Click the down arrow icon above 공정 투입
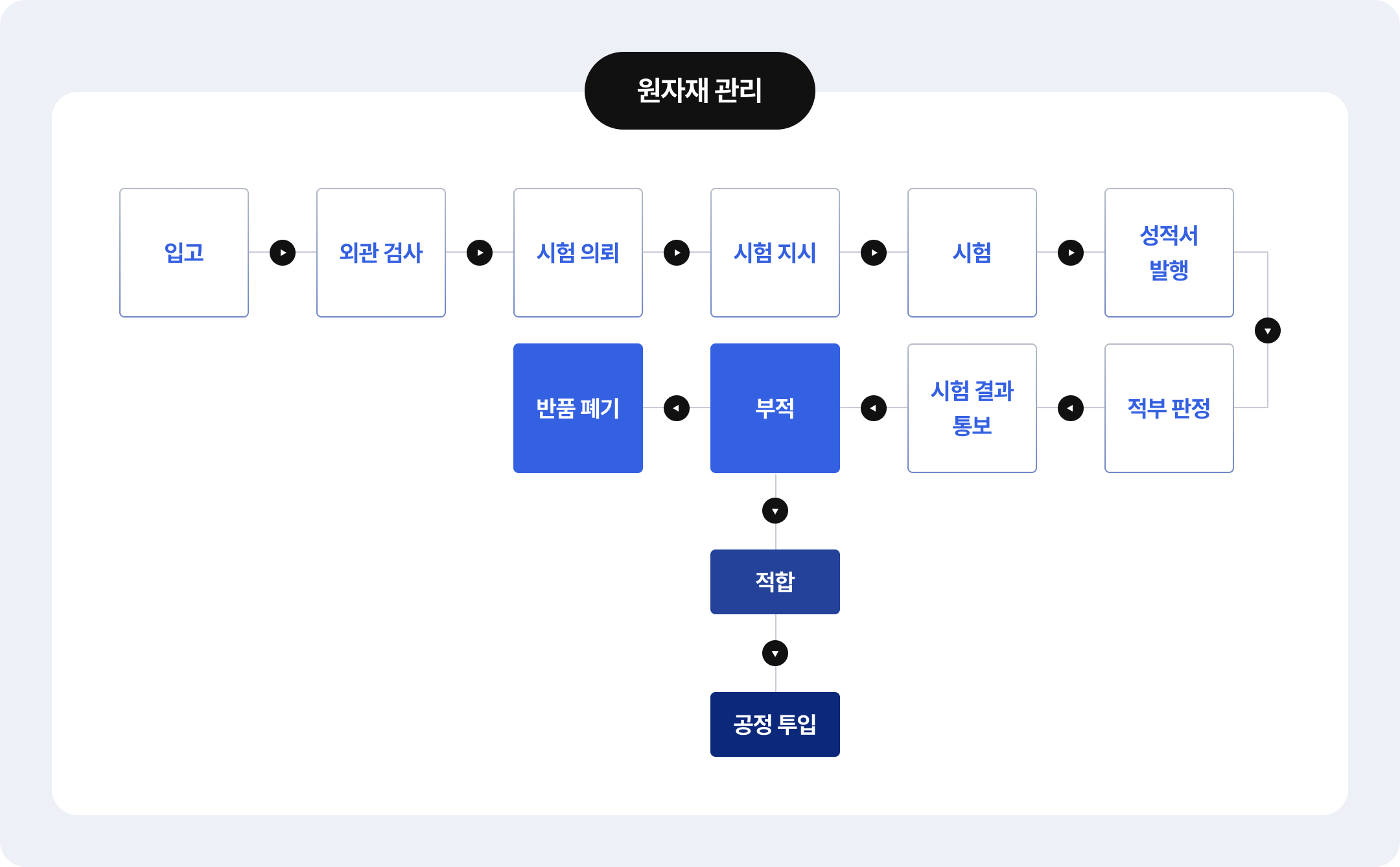The height and width of the screenshot is (867, 1400). point(775,653)
